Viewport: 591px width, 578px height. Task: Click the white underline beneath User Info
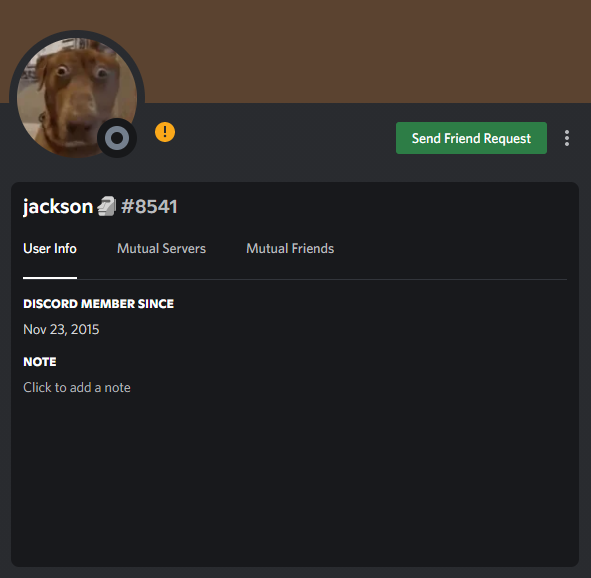pyautogui.click(x=50, y=278)
